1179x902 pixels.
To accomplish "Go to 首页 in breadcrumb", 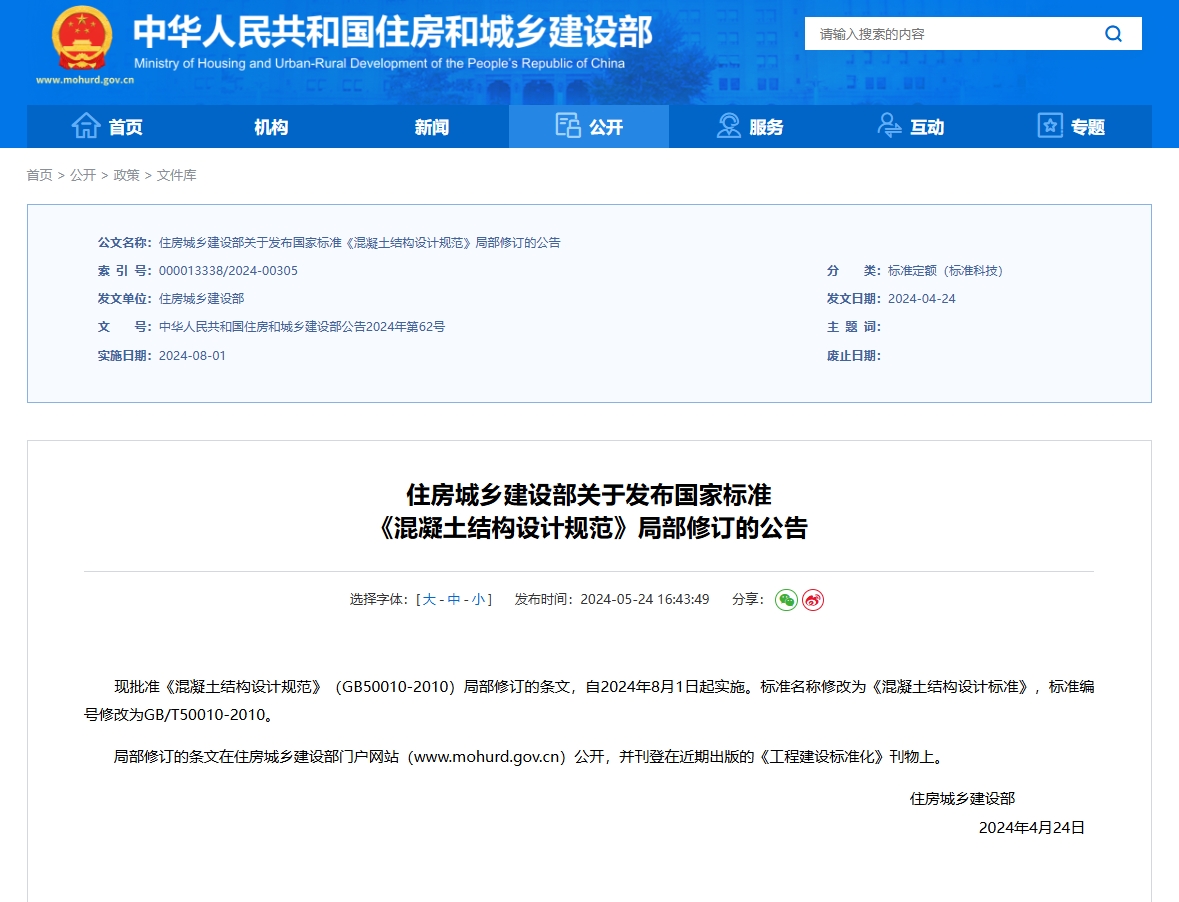I will pos(39,175).
